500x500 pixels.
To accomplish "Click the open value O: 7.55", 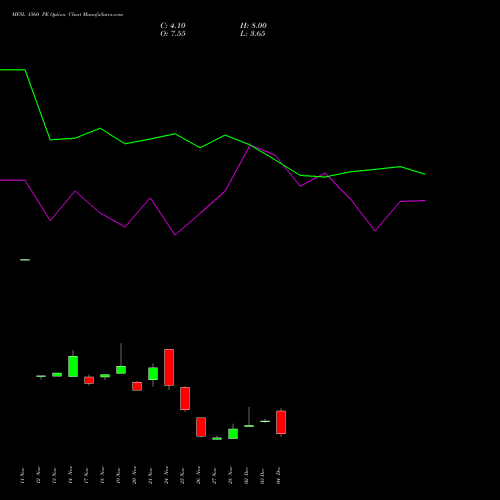I will pyautogui.click(x=173, y=34).
